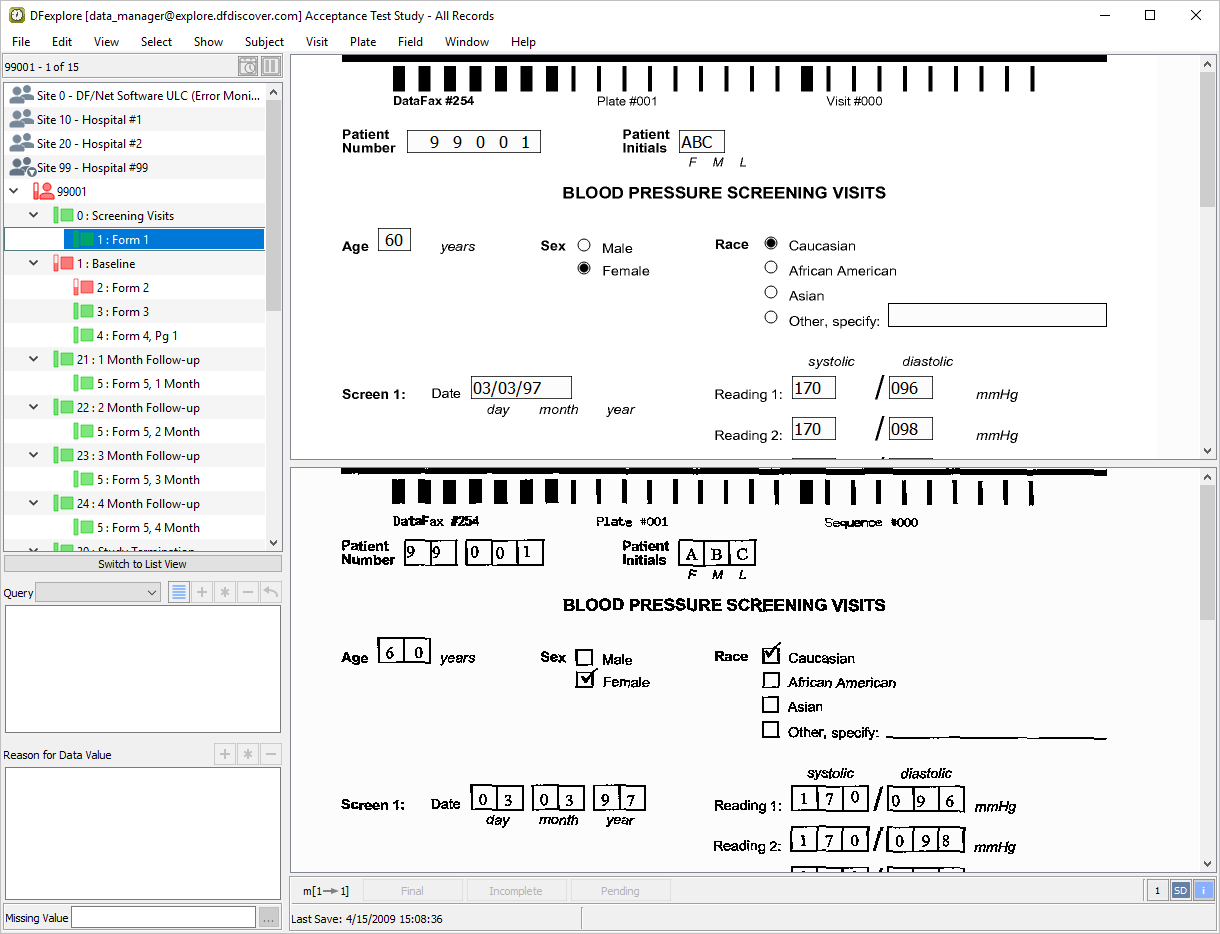Click the Site 10 - Hospital #1 group icon

tap(21, 120)
